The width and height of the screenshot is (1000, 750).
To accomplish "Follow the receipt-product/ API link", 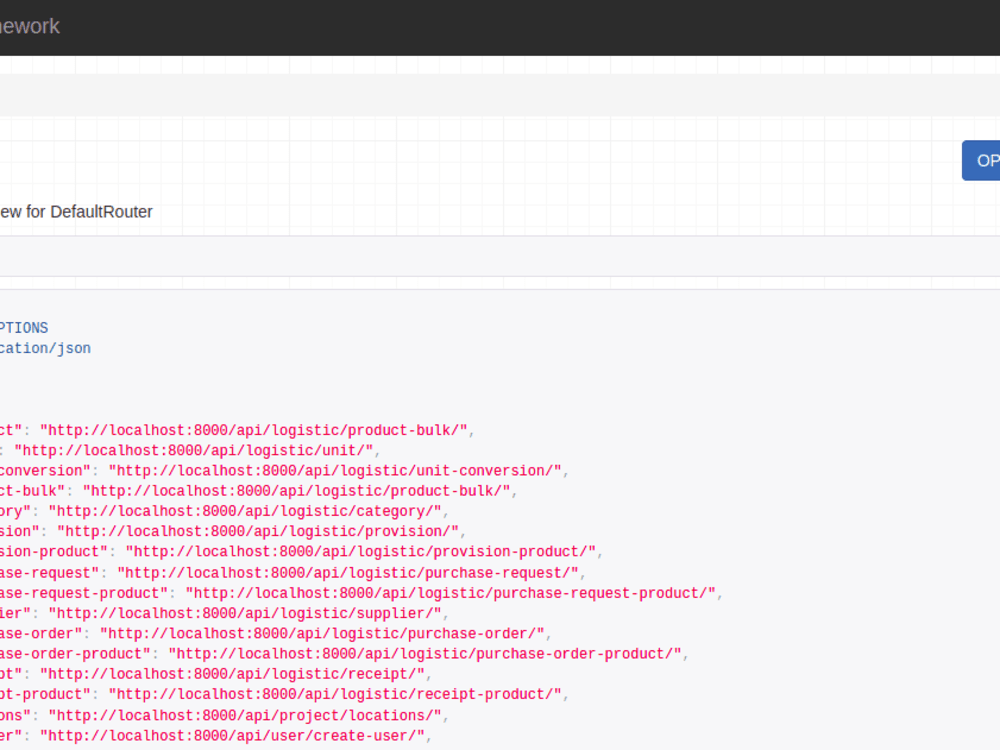I will (335, 695).
